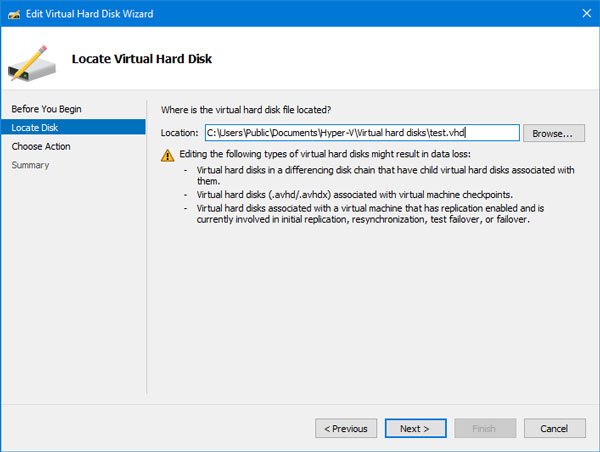Open the Choose Action step
The image size is (600, 452).
(x=41, y=146)
